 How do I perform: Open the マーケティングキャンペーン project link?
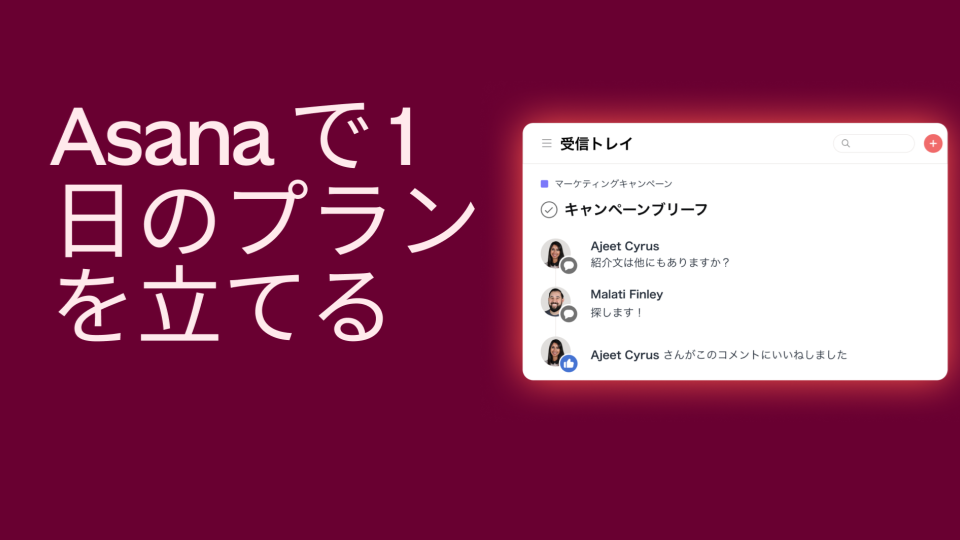pyautogui.click(x=613, y=184)
